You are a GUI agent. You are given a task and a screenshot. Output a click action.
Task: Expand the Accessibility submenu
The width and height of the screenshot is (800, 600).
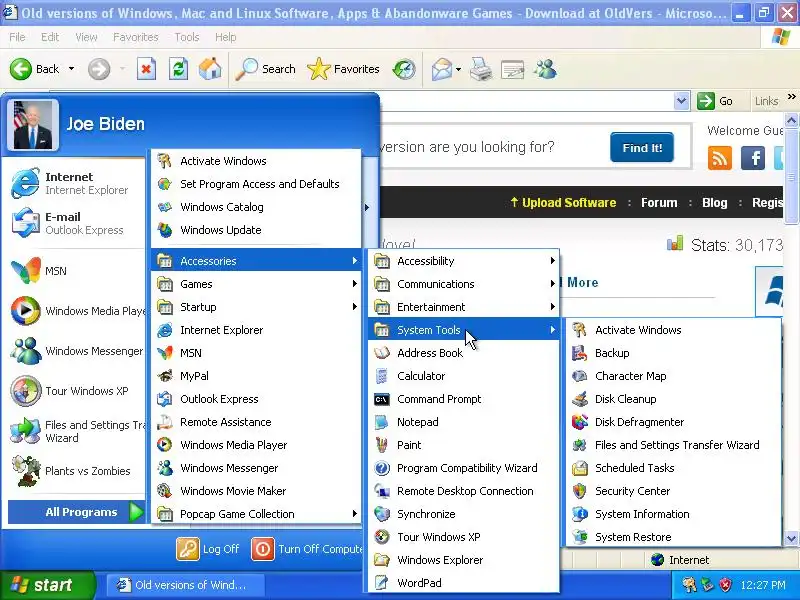463,261
